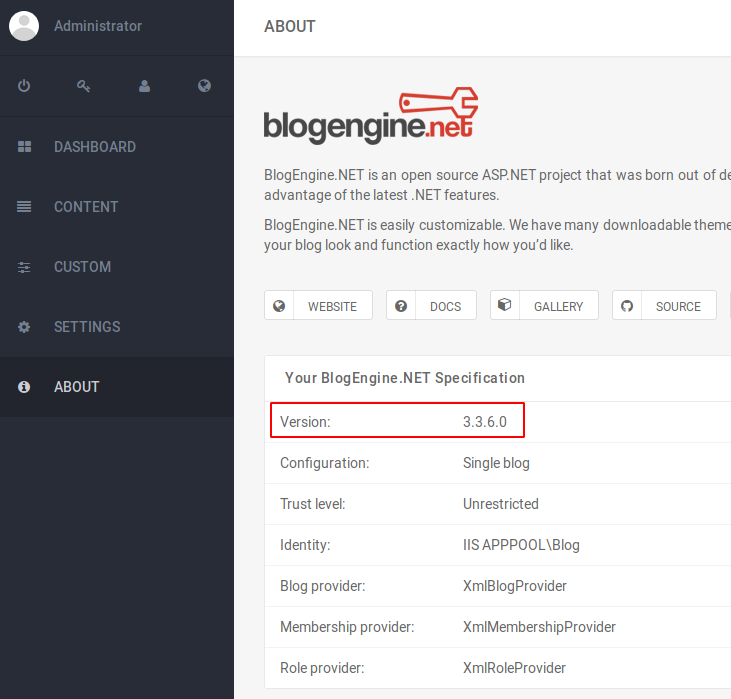Select the ABOUT menu item
The width and height of the screenshot is (731, 699).
tap(117, 387)
